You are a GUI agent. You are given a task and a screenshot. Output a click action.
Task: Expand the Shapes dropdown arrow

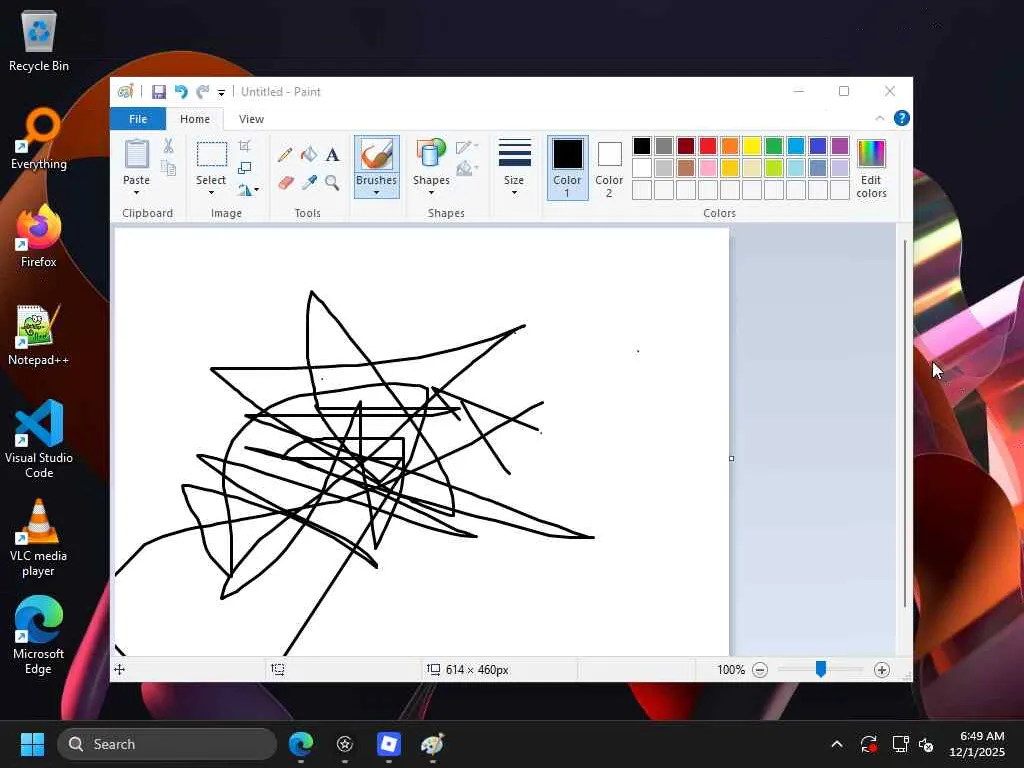[x=431, y=193]
